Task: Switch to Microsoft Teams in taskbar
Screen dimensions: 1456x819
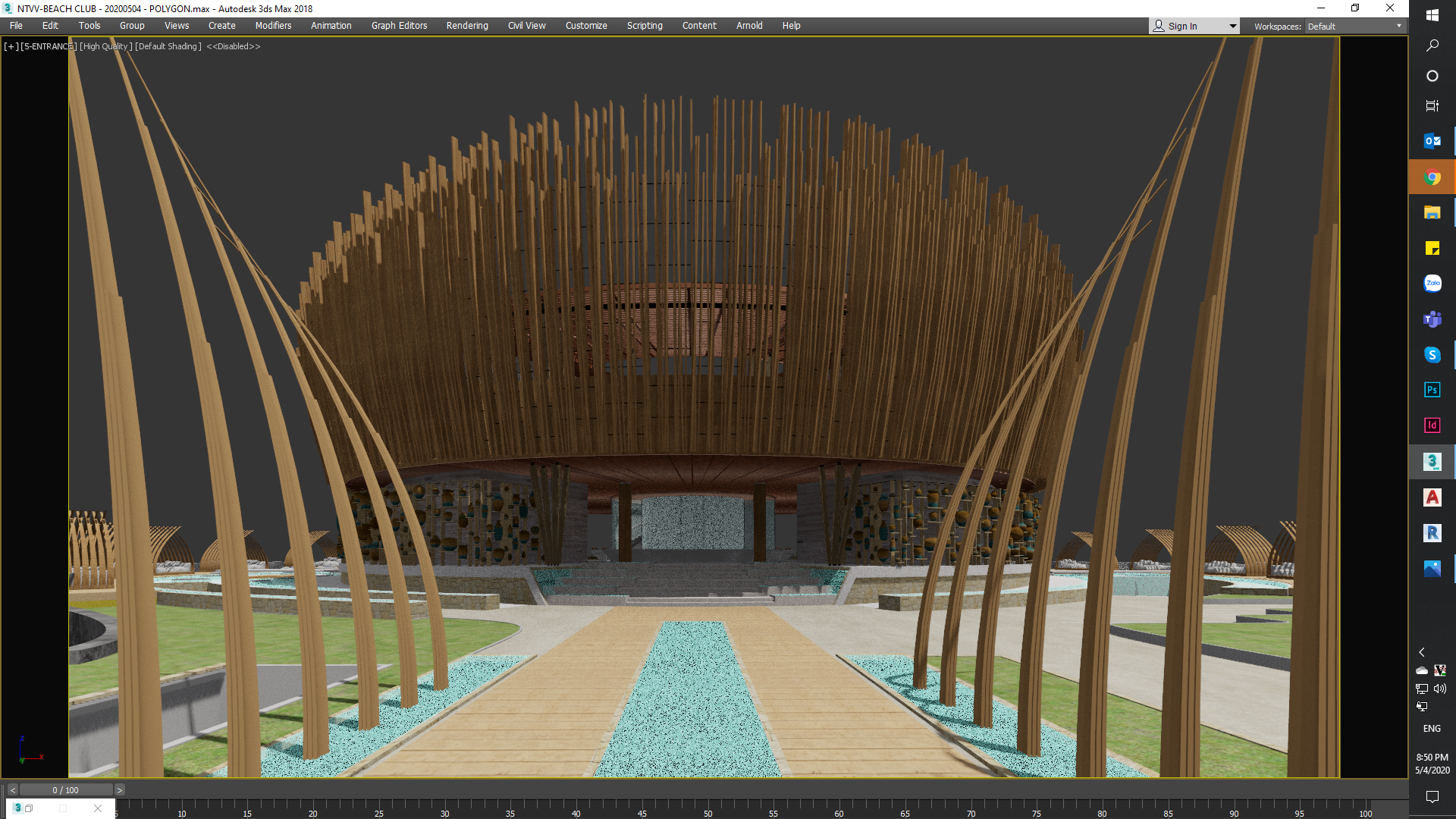Action: pos(1432,319)
